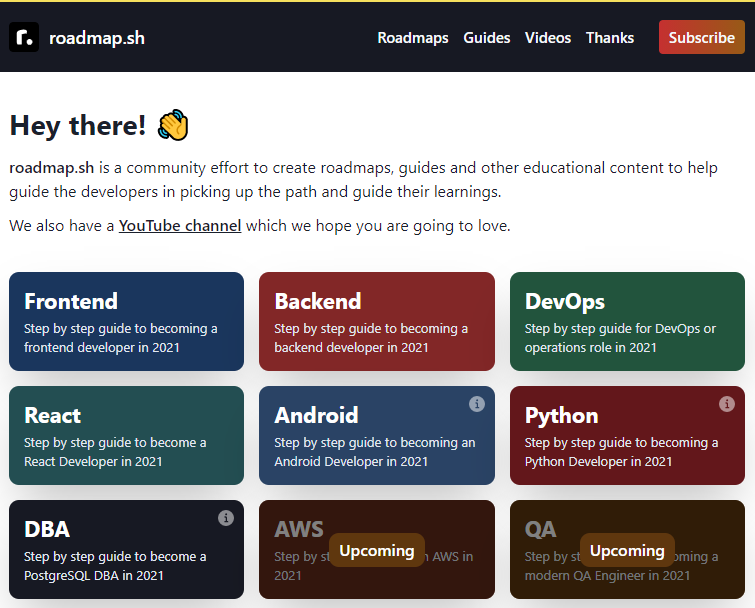
Task: Open the Frontend roadmap card
Action: [x=127, y=322]
